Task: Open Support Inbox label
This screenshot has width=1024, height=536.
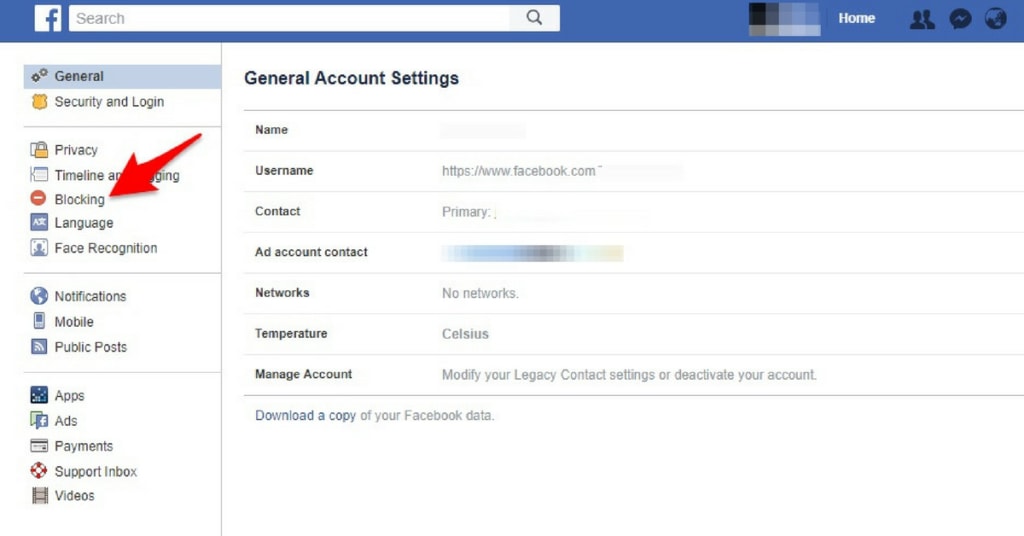Action: pos(95,471)
